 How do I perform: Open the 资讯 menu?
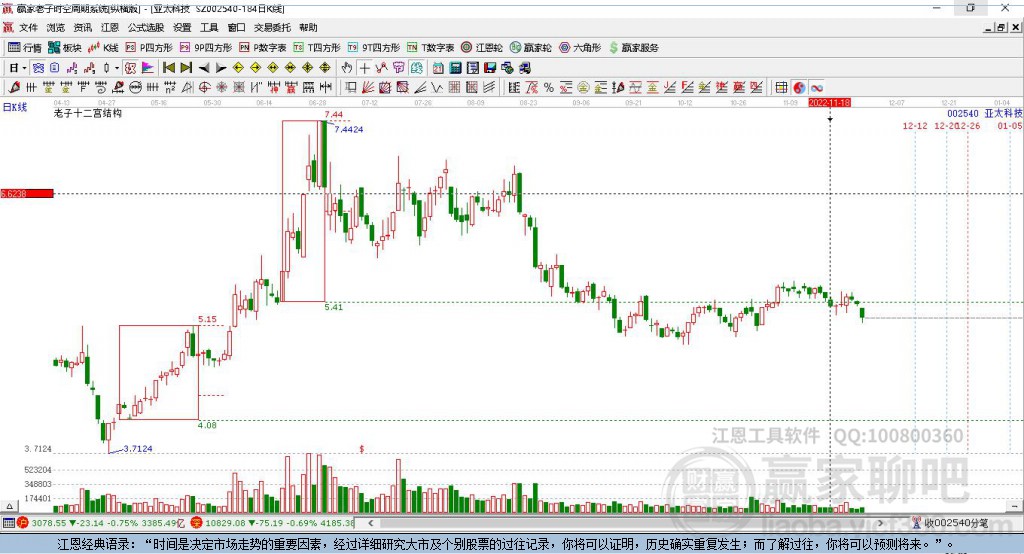coord(83,27)
